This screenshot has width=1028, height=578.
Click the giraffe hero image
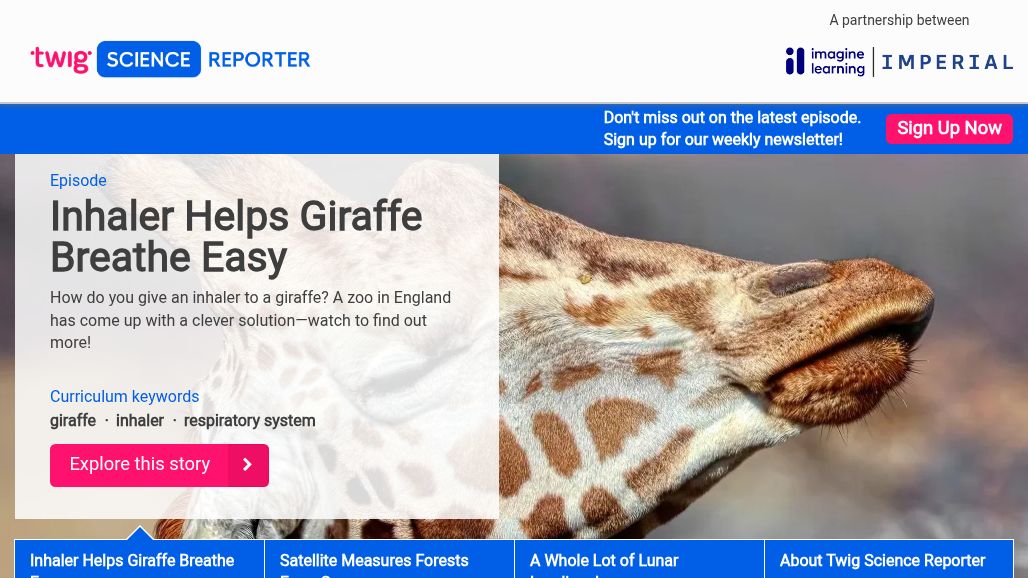[761, 347]
